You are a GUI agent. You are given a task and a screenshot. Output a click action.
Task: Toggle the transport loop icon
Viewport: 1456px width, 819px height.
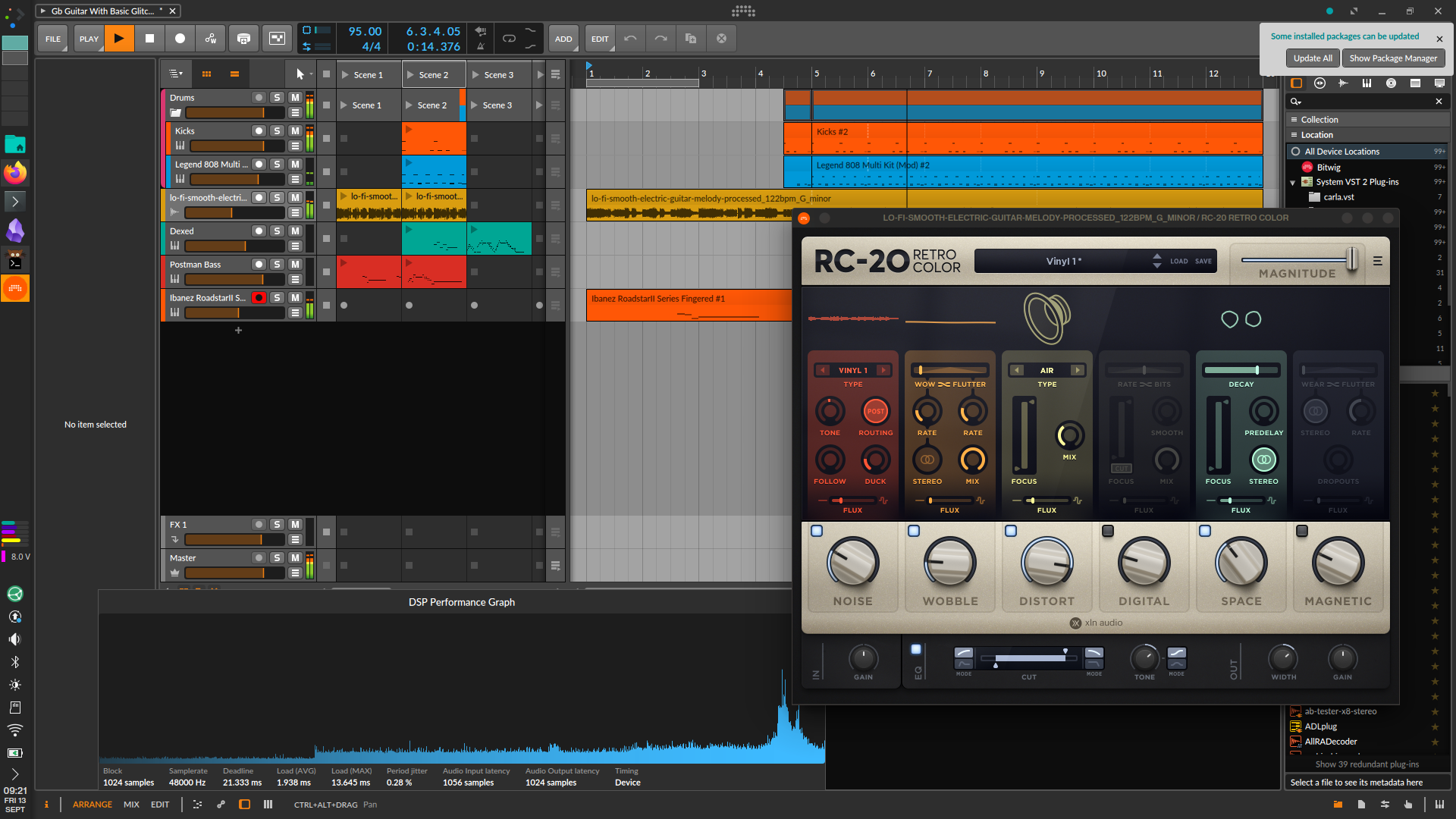click(x=509, y=38)
